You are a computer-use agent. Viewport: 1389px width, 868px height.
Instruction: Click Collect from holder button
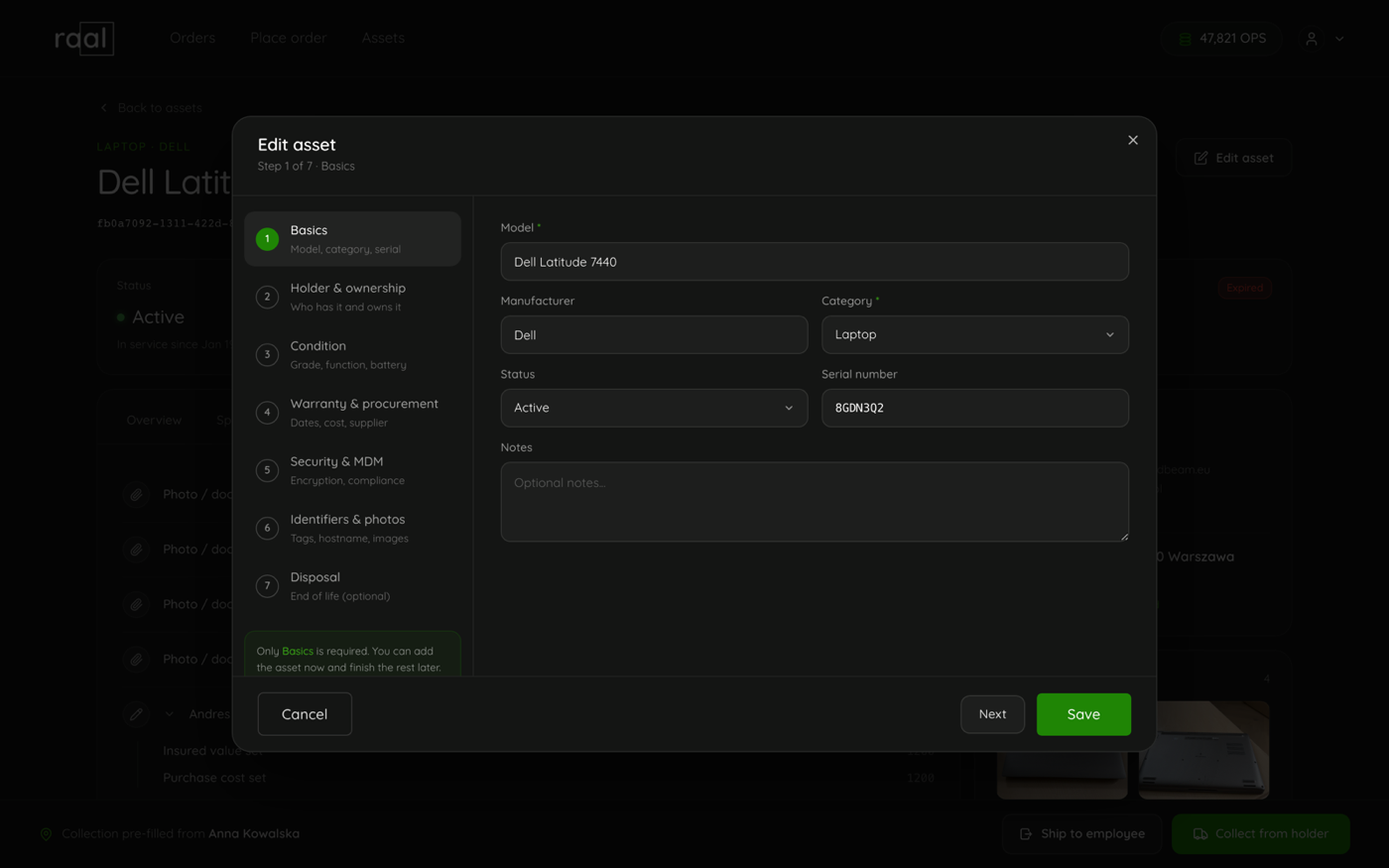pyautogui.click(x=1261, y=834)
